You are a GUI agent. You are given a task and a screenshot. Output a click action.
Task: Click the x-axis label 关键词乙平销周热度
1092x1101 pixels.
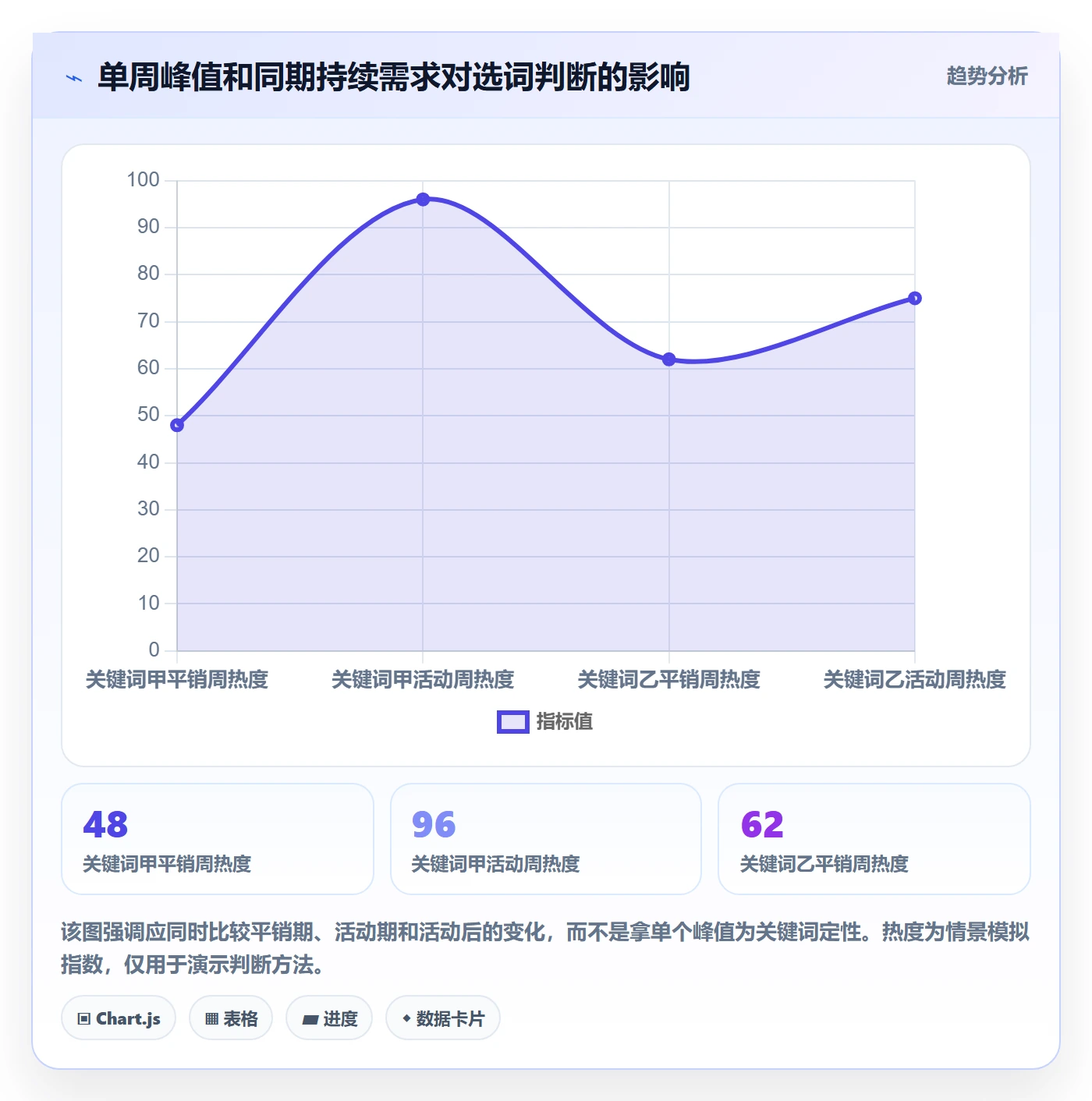coord(668,680)
